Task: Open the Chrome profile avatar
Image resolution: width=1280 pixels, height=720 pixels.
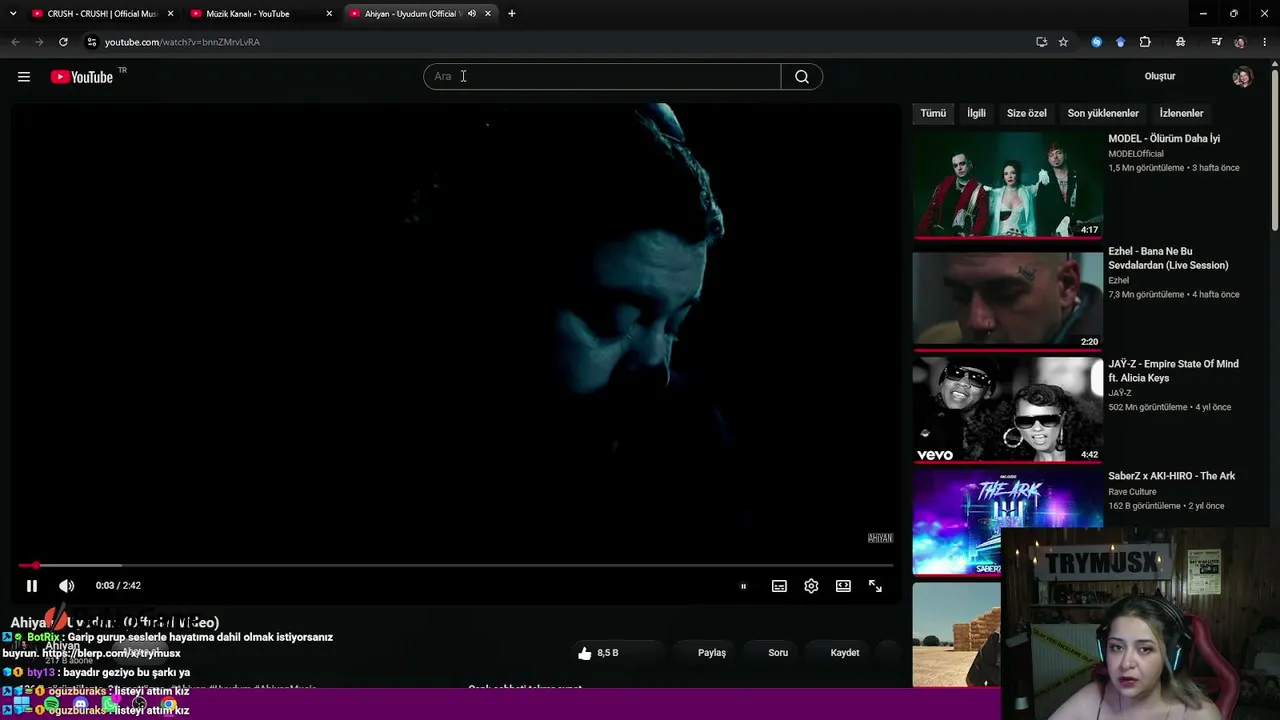Action: pyautogui.click(x=1240, y=42)
